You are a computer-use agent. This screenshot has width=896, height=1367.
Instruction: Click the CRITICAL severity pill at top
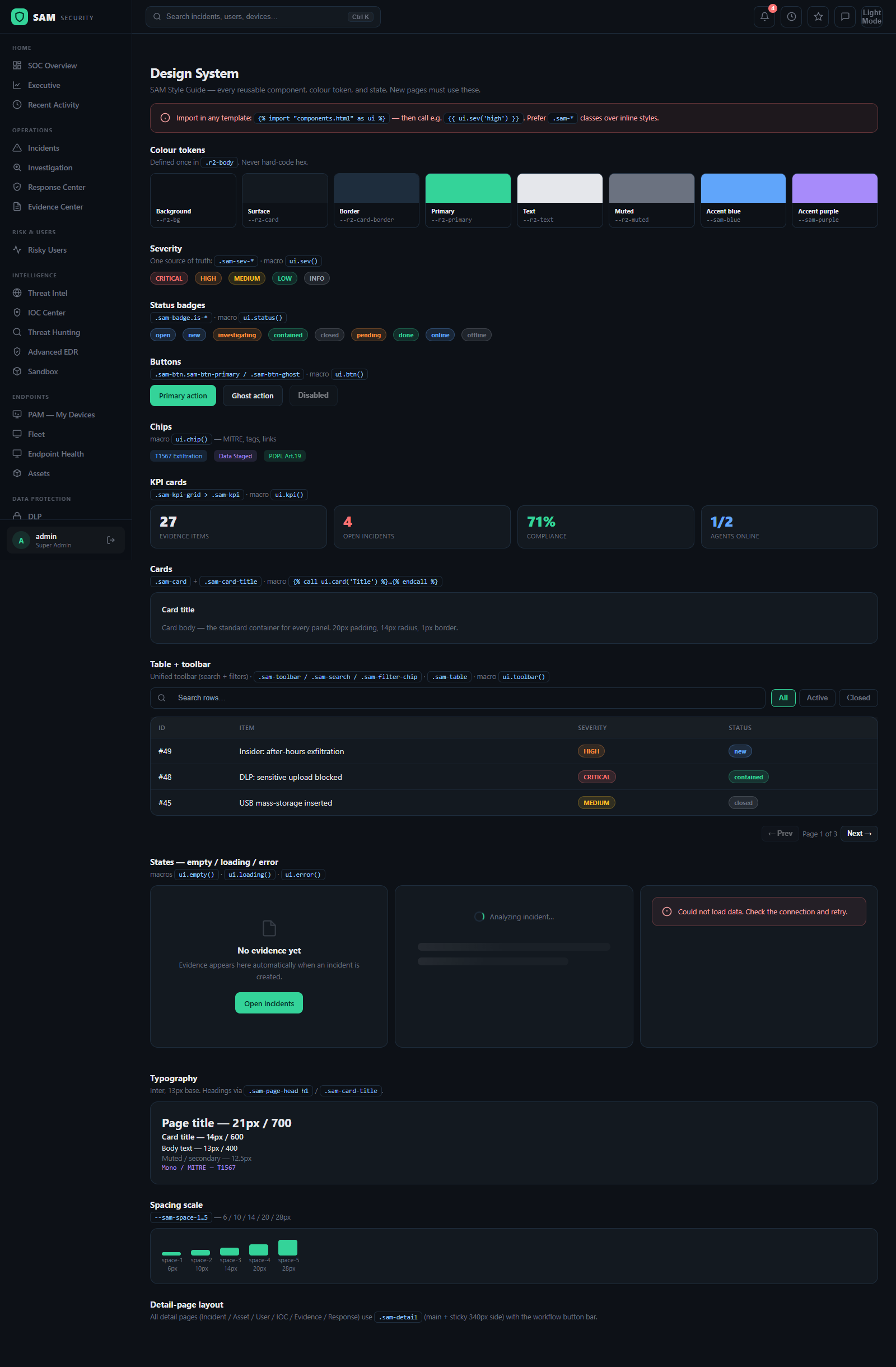169,278
